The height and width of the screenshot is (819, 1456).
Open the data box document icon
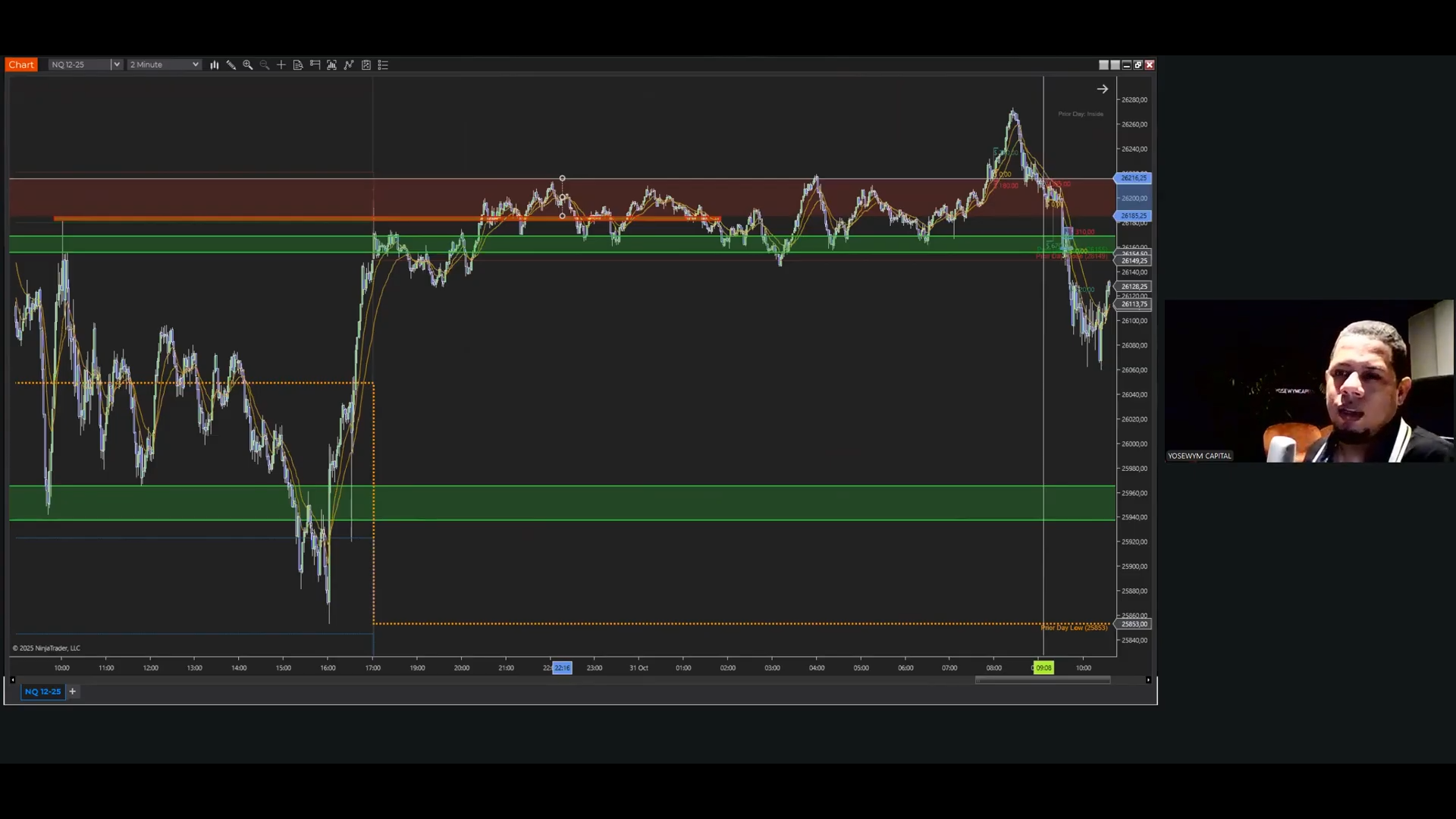298,65
